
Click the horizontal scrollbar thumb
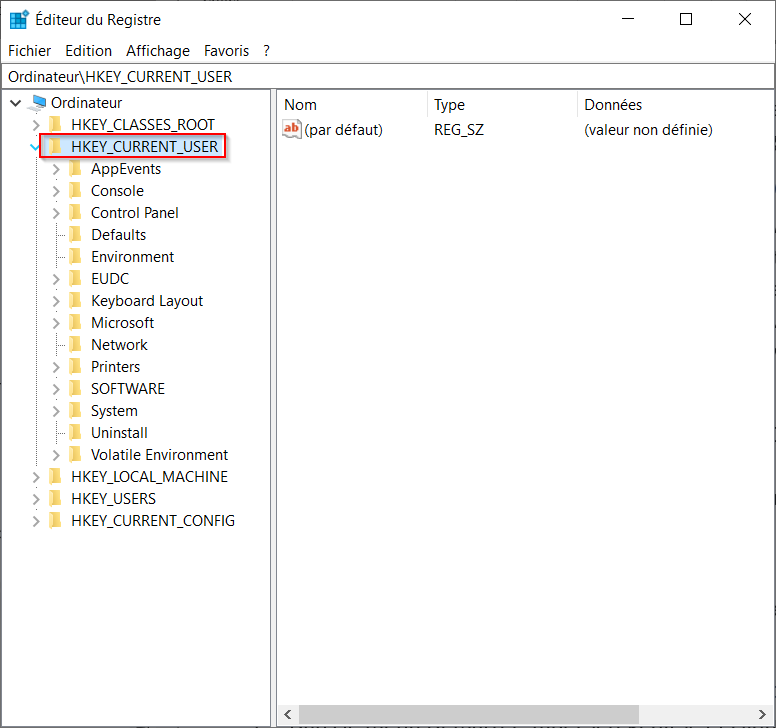468,714
